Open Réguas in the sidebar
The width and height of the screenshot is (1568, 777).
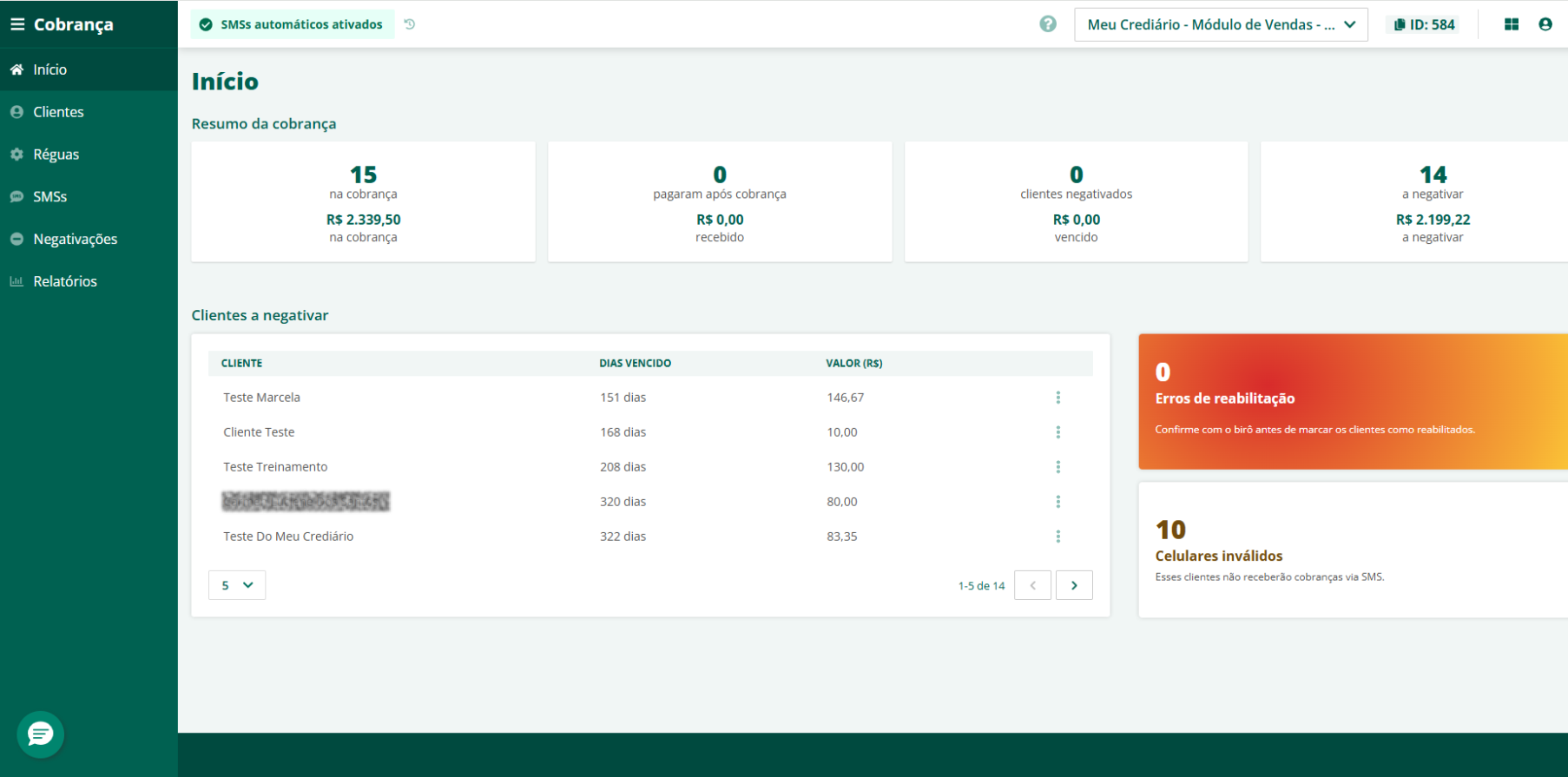(x=56, y=155)
